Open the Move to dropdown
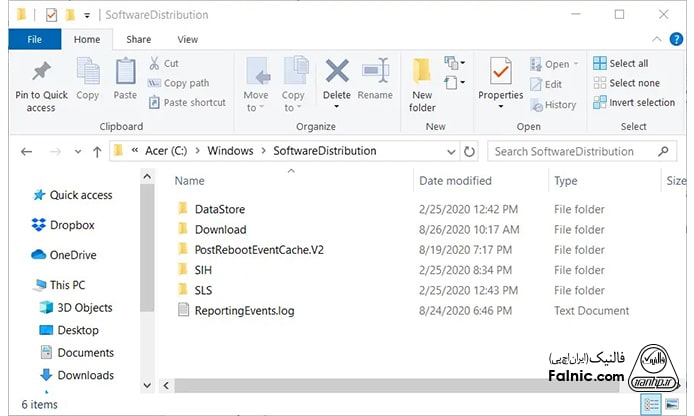694x416 pixels. point(256,108)
